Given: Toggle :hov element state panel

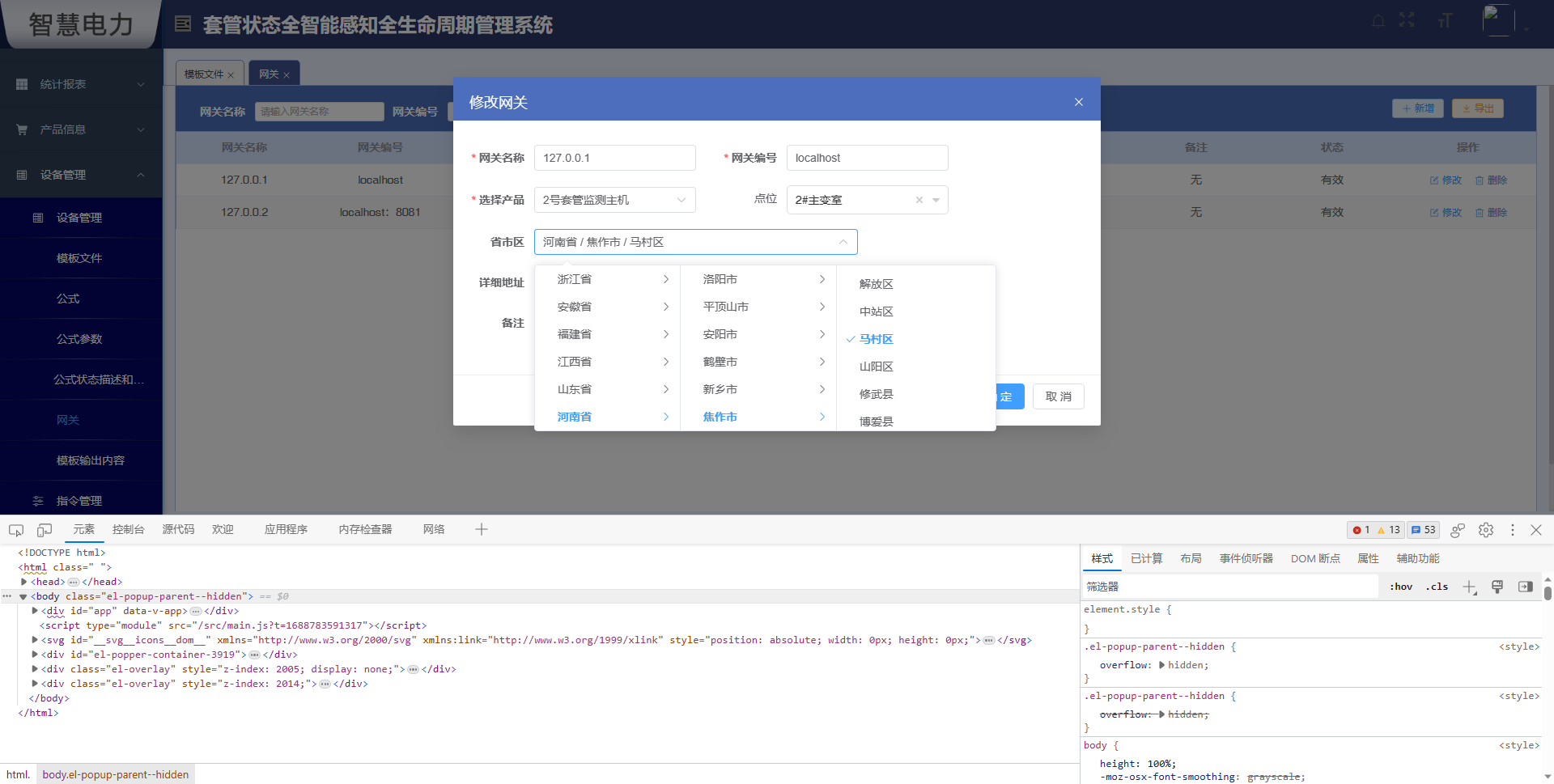Looking at the screenshot, I should coord(1401,587).
